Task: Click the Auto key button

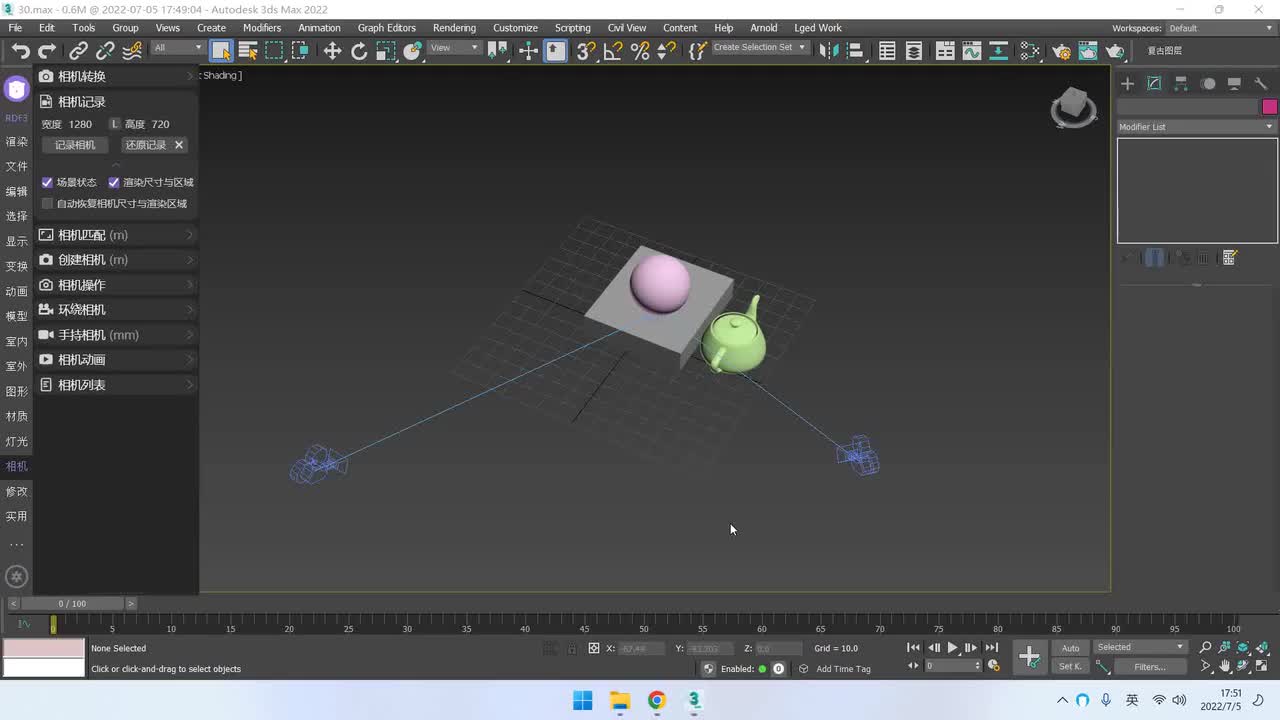Action: [x=1070, y=648]
